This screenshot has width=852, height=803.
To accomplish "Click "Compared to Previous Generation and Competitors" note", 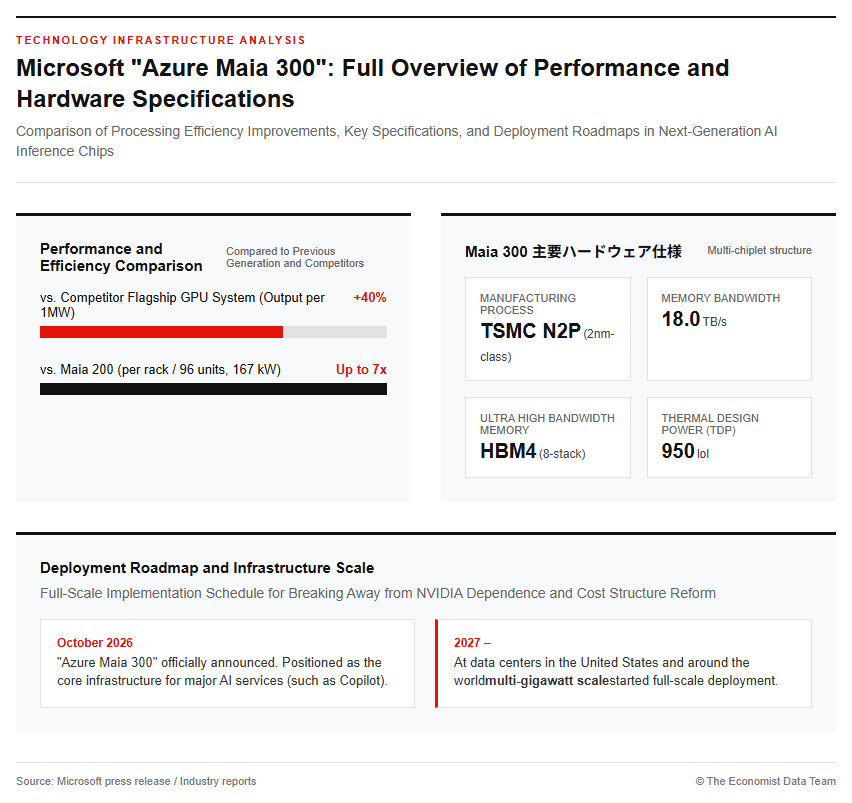I will click(295, 257).
